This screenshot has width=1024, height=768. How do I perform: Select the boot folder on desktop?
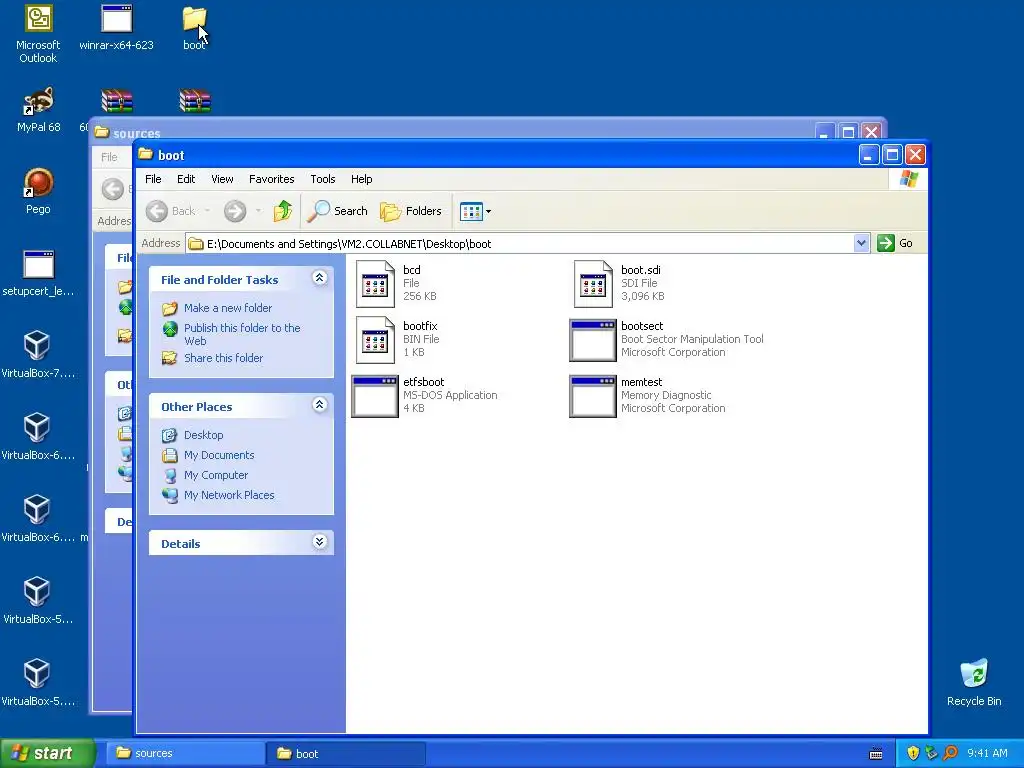point(194,29)
